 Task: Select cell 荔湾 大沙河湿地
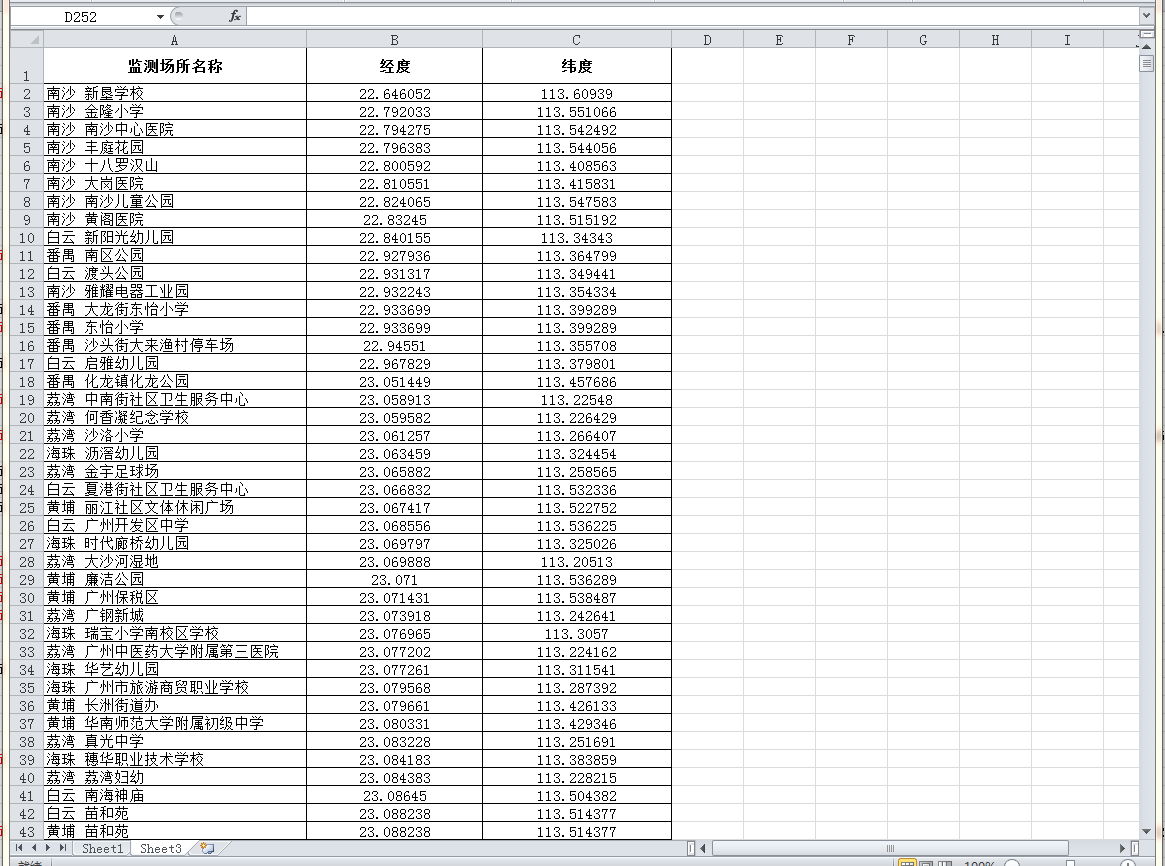pos(175,561)
